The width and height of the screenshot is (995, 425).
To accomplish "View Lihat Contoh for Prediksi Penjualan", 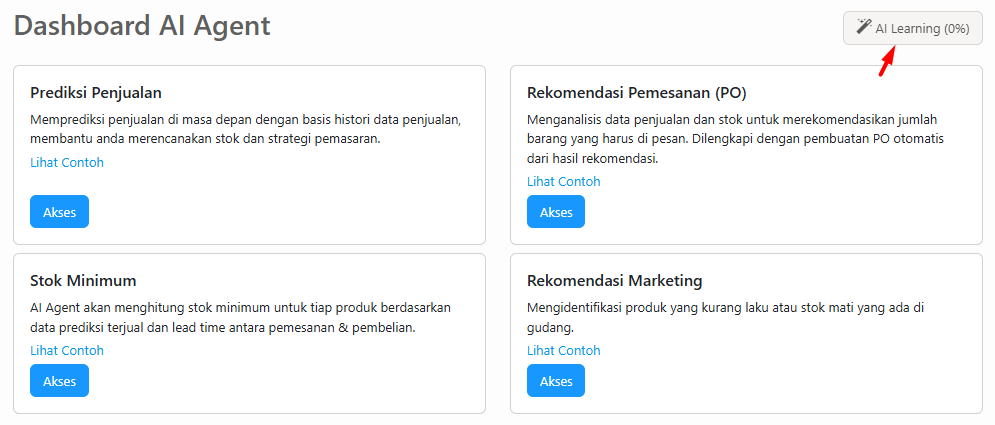I will [67, 162].
